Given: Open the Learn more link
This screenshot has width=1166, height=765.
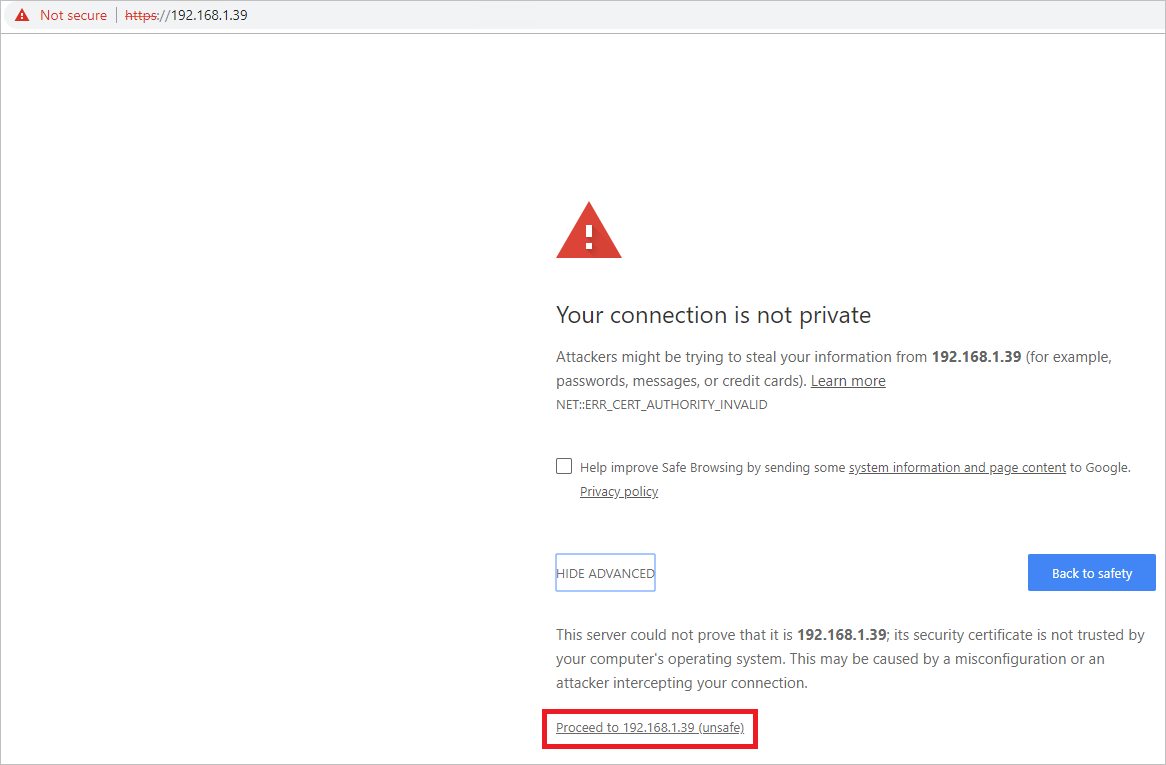Looking at the screenshot, I should point(848,381).
